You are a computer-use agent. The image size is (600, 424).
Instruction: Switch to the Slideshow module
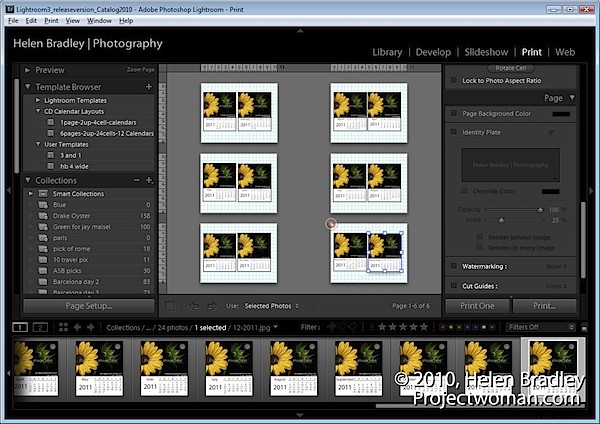click(x=486, y=52)
